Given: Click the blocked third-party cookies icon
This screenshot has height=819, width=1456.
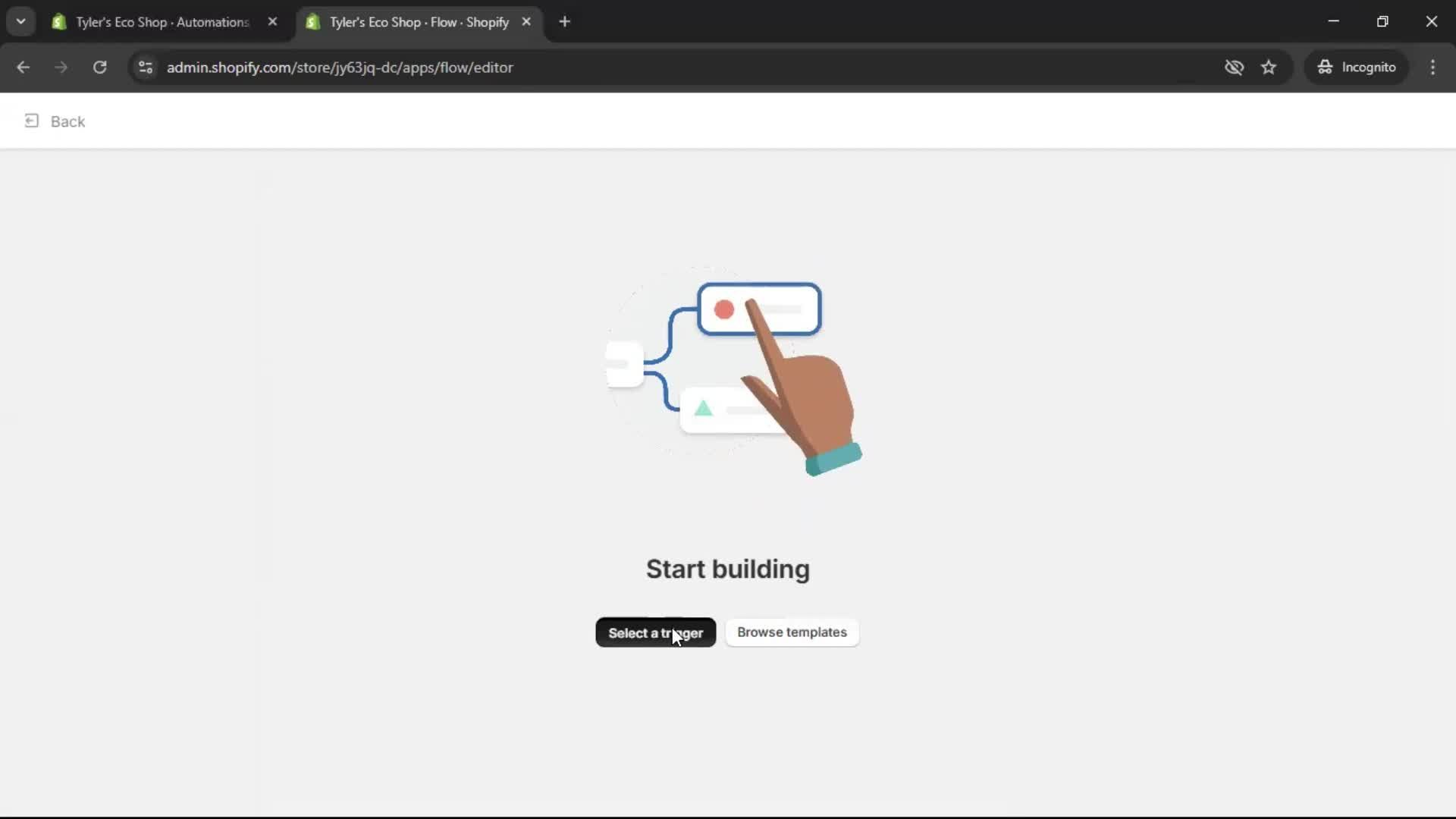Looking at the screenshot, I should coord(1234,67).
